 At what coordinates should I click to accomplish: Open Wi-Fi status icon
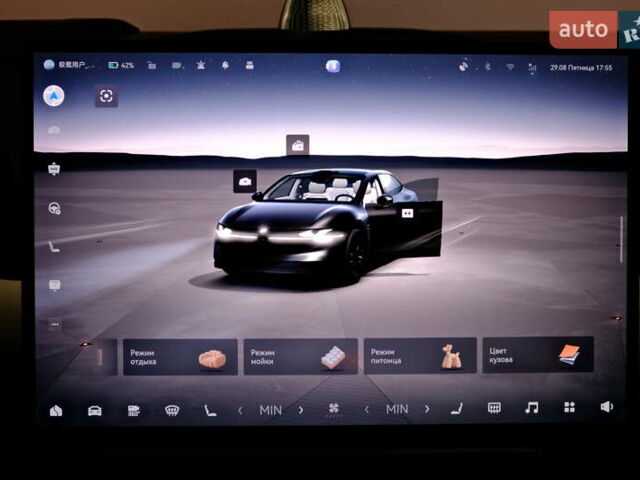(x=510, y=67)
